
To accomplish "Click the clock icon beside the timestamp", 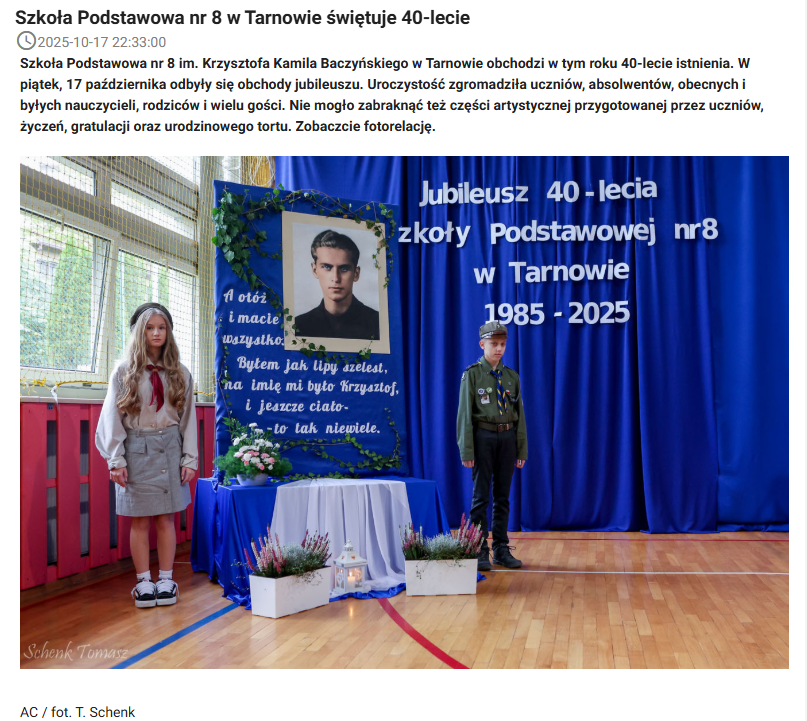I will click(x=28, y=41).
